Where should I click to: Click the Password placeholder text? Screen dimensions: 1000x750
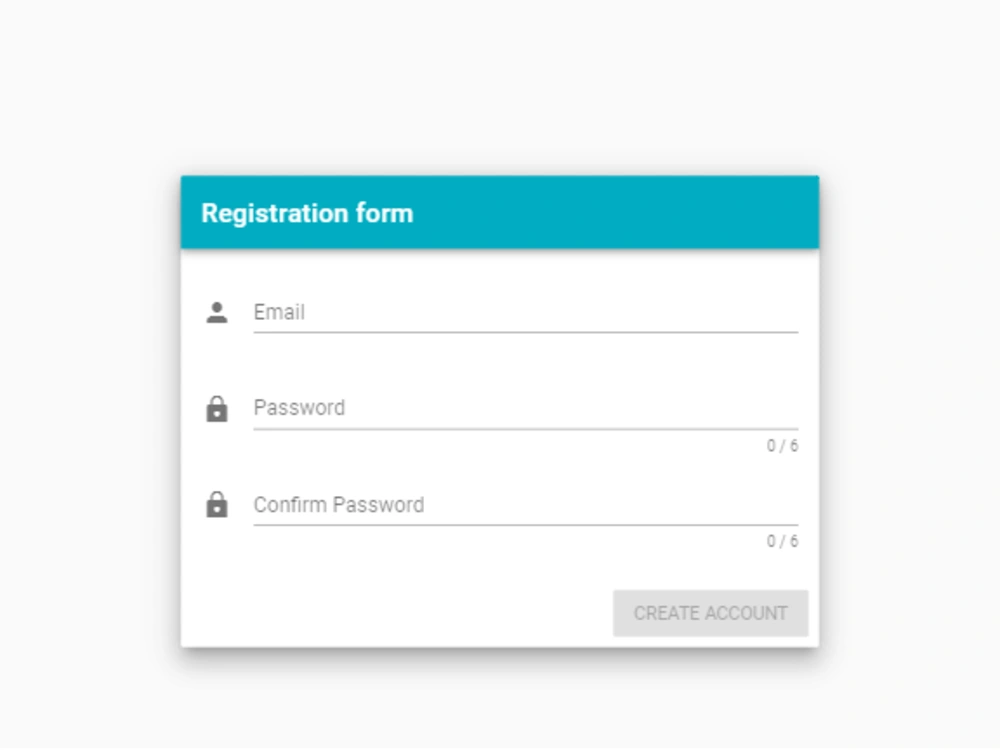(299, 408)
